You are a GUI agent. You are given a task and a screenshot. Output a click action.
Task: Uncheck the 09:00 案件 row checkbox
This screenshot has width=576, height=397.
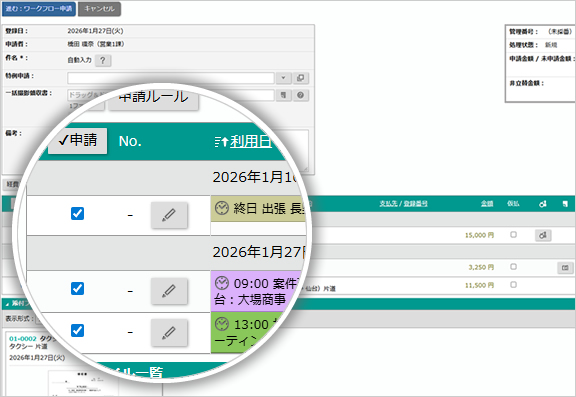pos(77,288)
